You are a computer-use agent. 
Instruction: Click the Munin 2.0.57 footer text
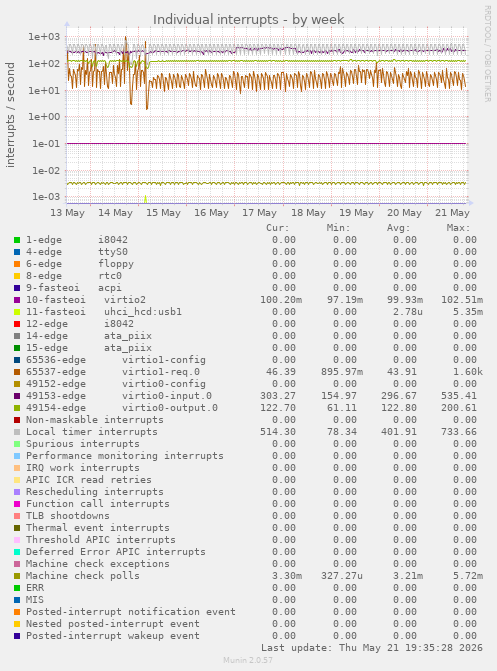coord(248,660)
